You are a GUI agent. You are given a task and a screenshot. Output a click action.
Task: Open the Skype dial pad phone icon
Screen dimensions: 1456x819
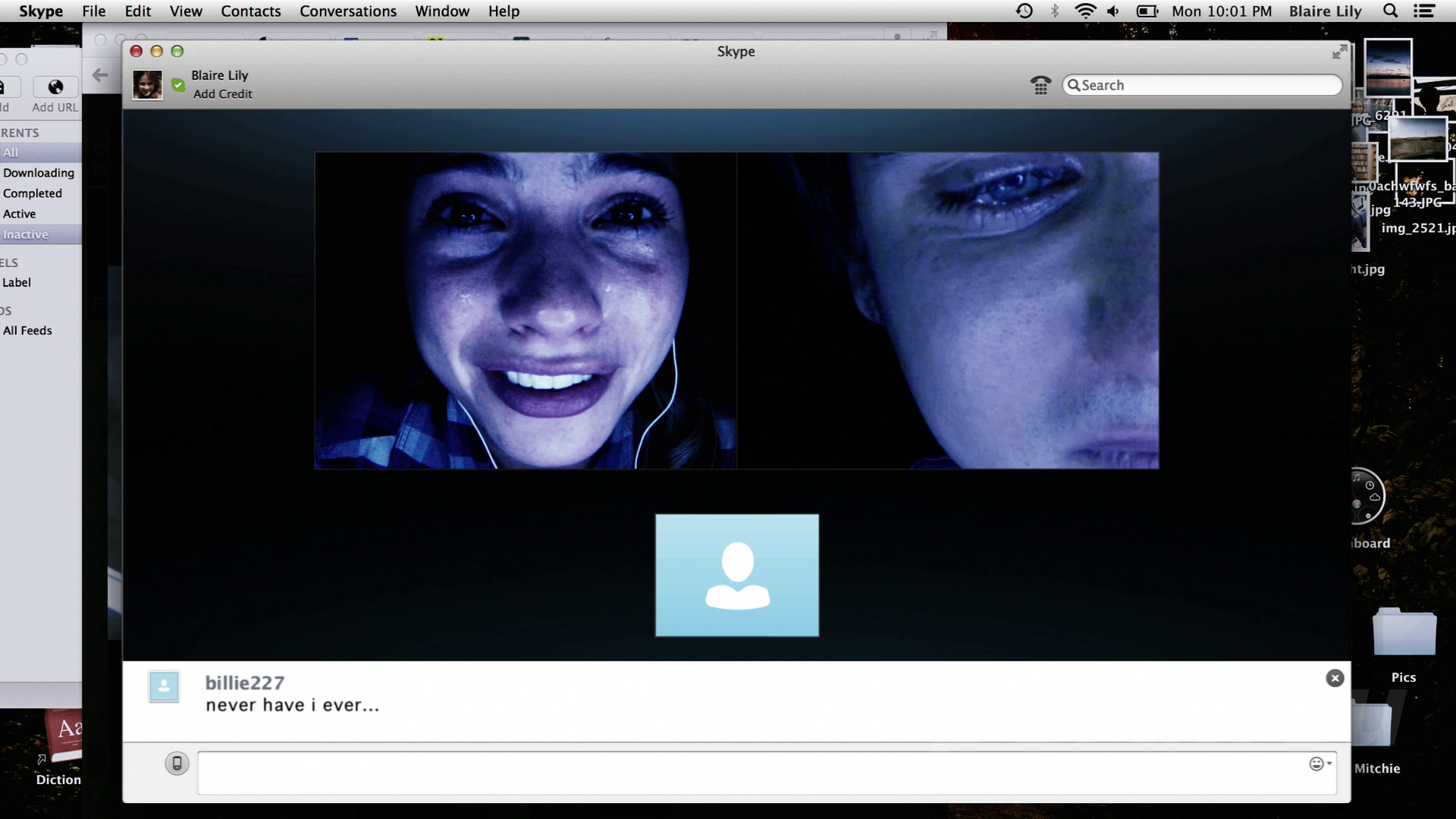pyautogui.click(x=1041, y=85)
